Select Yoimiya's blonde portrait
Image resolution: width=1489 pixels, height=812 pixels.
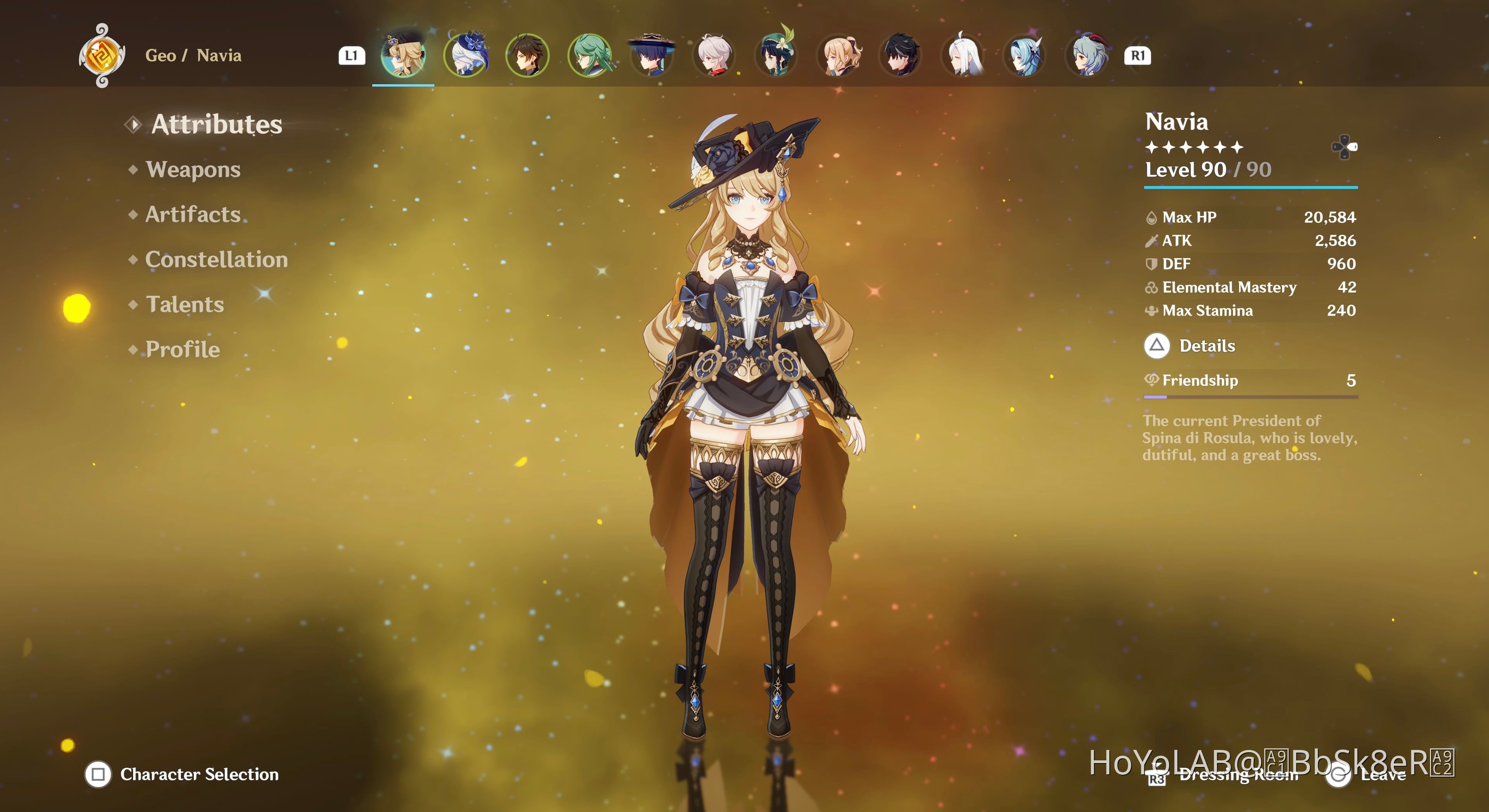839,55
